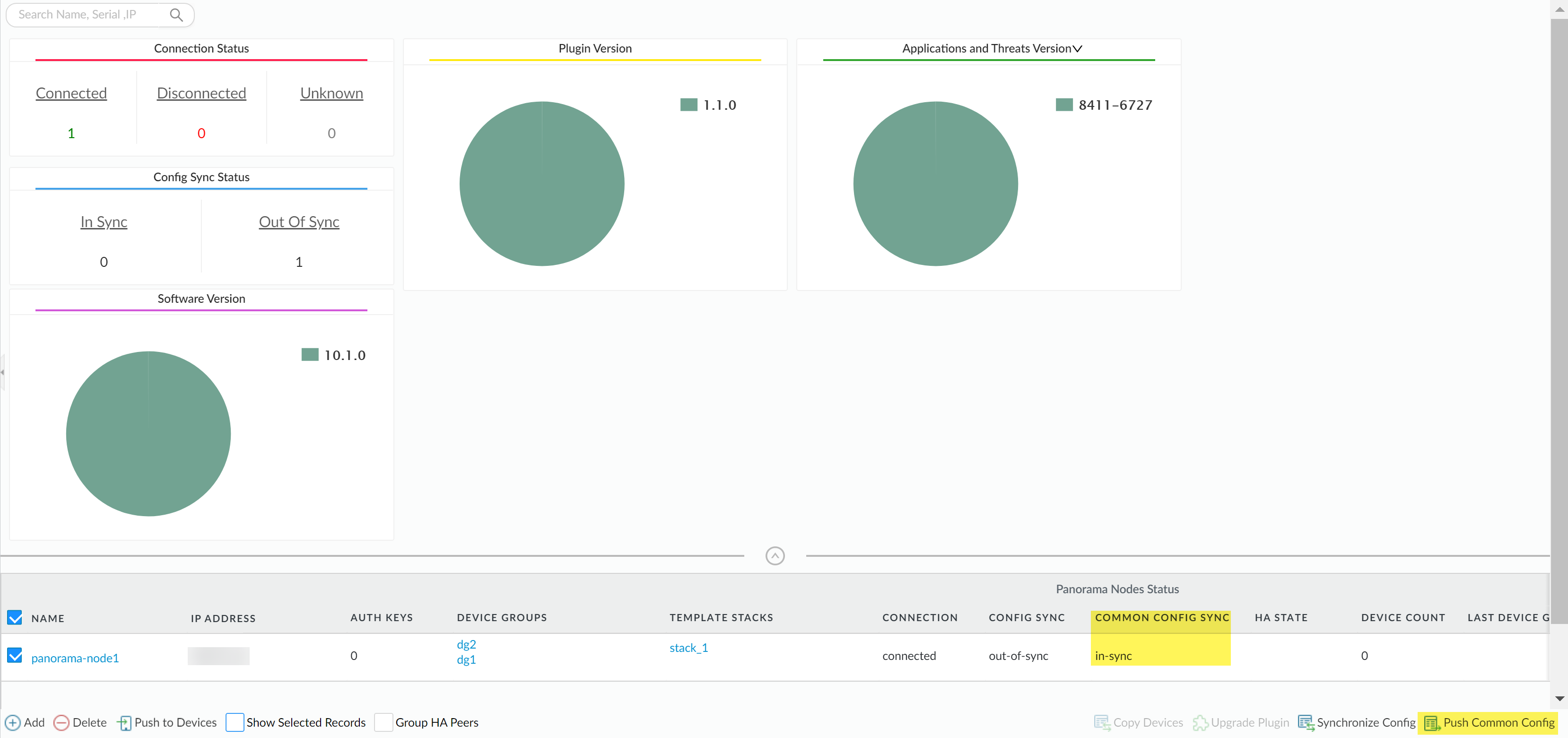Image resolution: width=1568 pixels, height=738 pixels.
Task: Click the Synchronize Config icon
Action: (x=1305, y=723)
